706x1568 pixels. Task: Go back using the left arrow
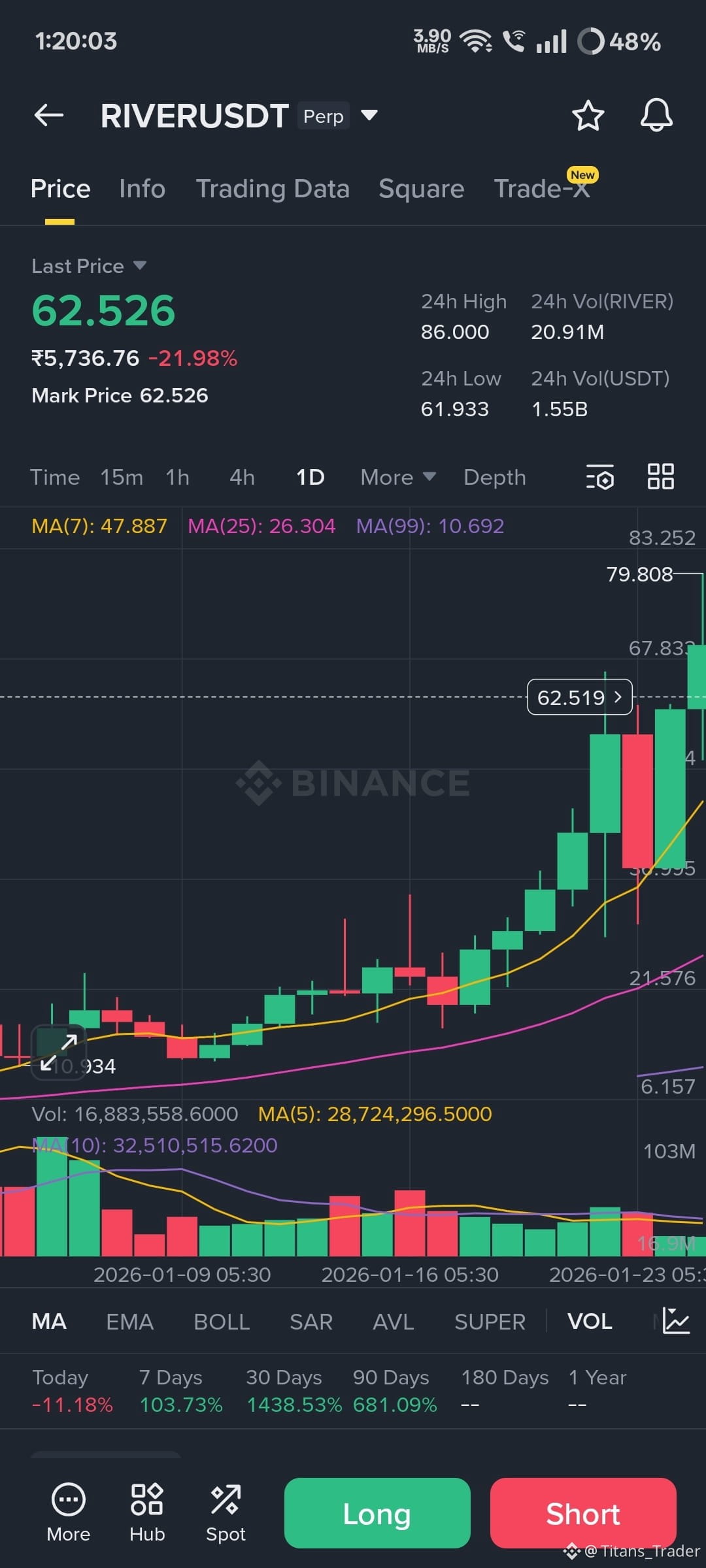(49, 116)
